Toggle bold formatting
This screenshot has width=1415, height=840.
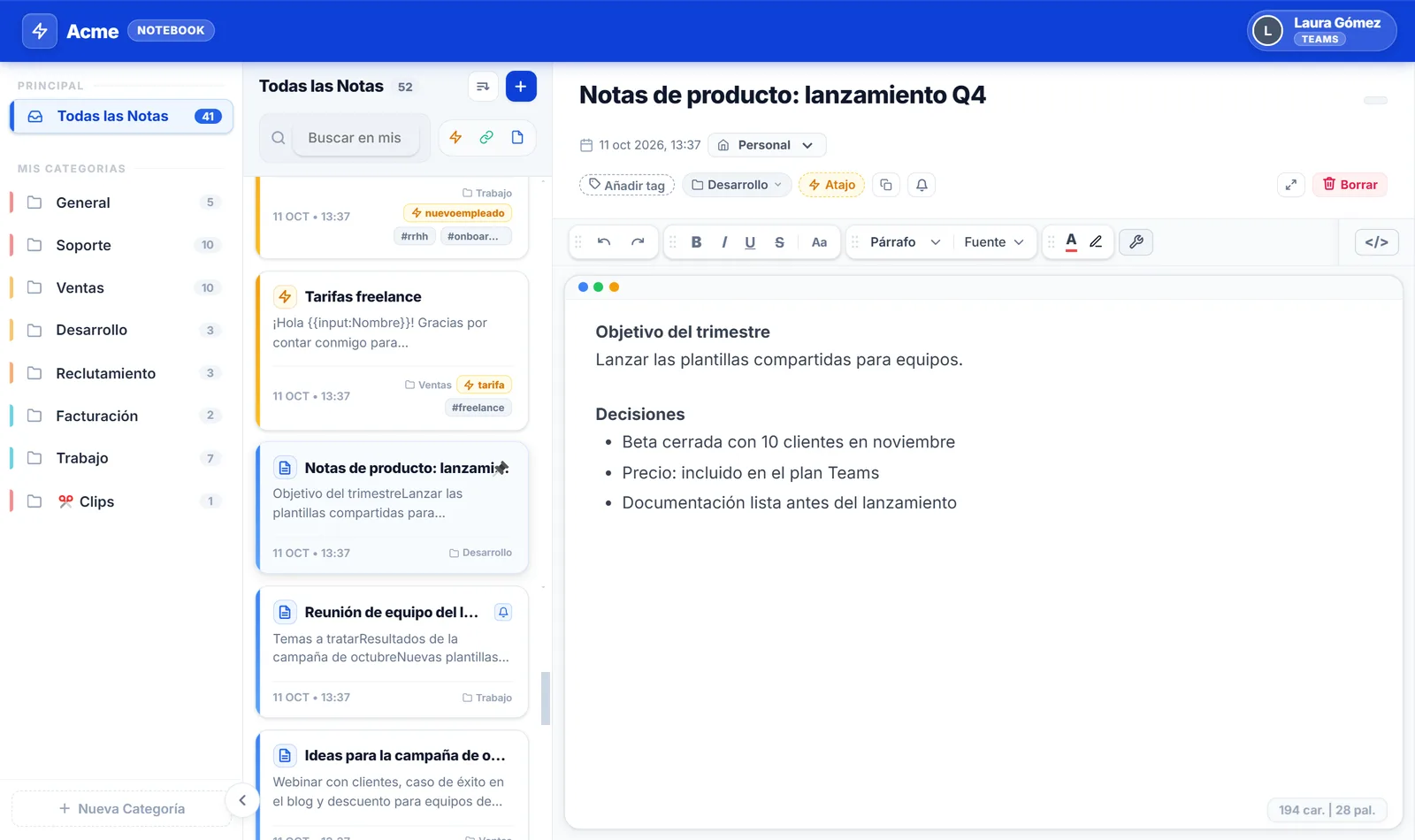696,242
